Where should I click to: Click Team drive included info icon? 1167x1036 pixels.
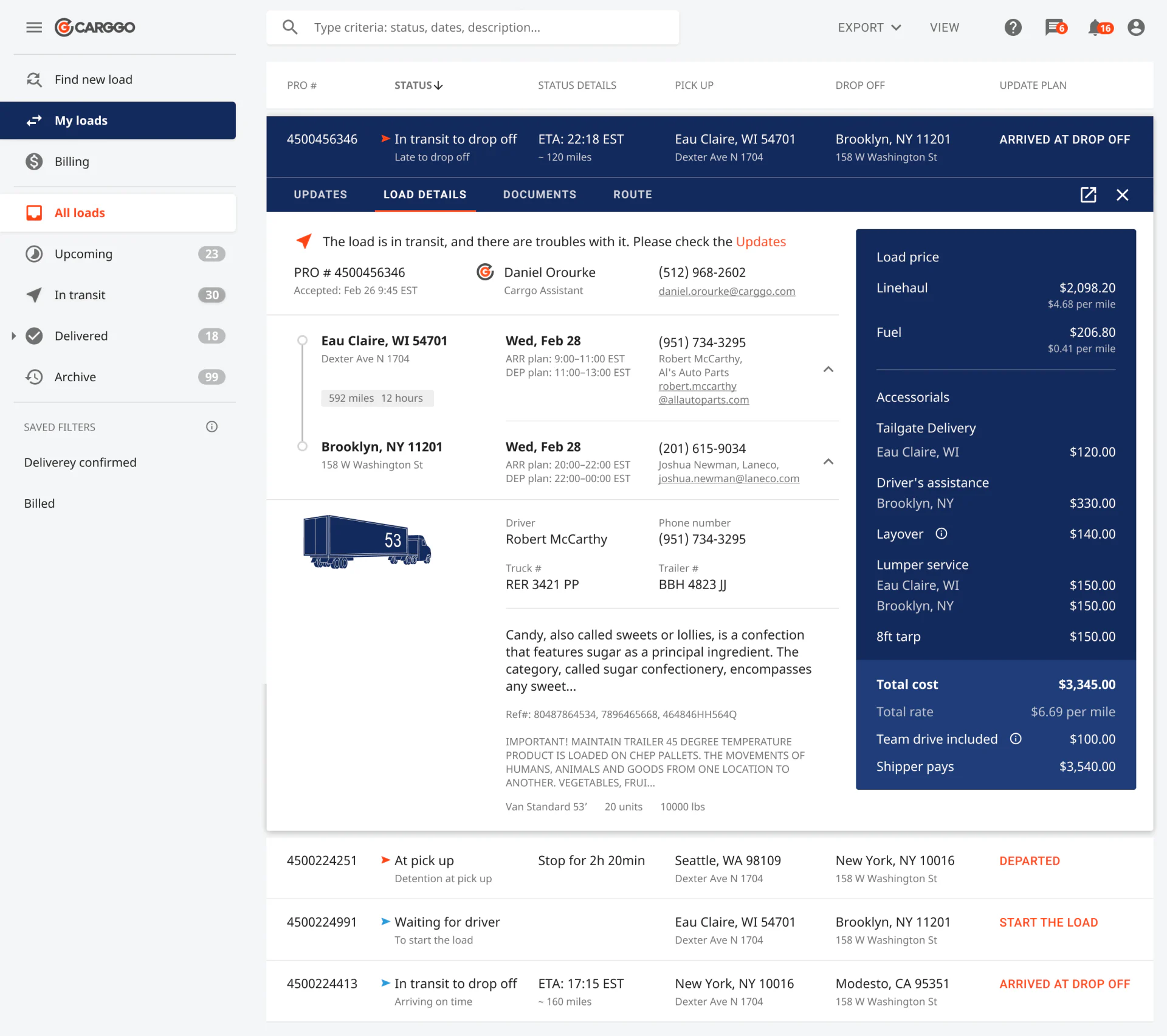coord(1016,739)
